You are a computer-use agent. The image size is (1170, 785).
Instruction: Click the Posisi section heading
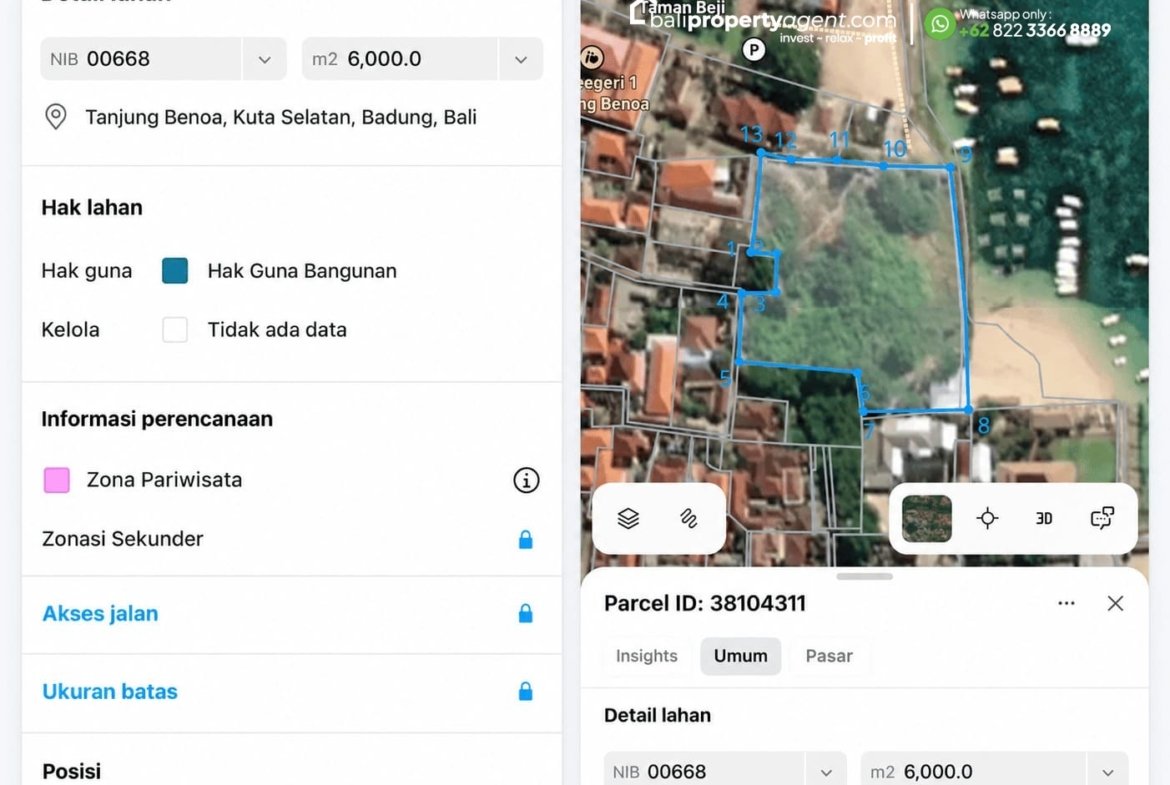[72, 771]
